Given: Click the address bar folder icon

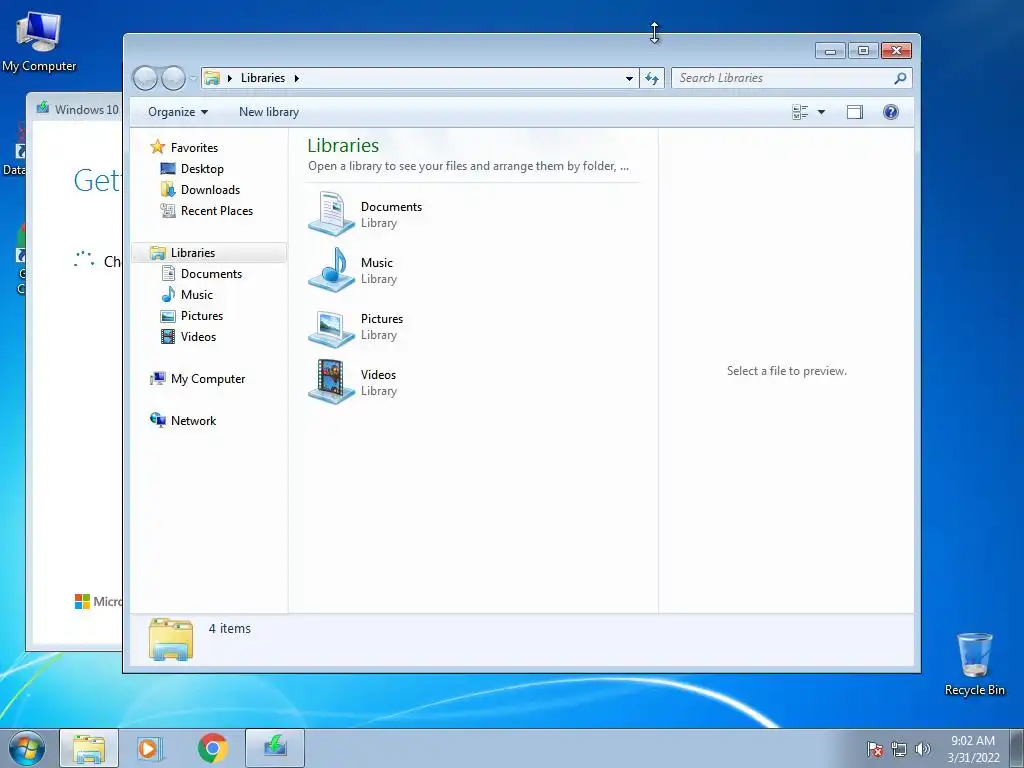Looking at the screenshot, I should click(x=212, y=78).
